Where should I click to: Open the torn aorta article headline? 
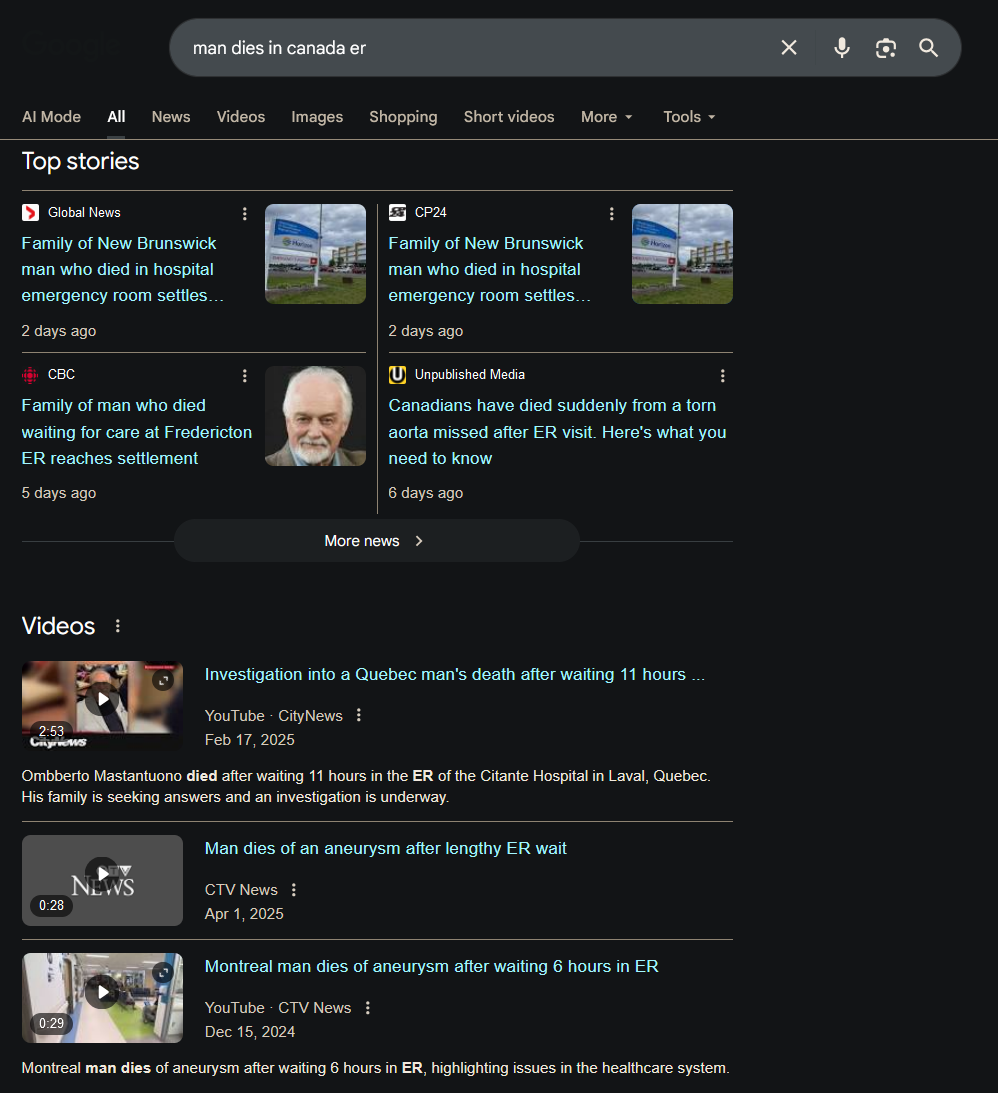[557, 431]
